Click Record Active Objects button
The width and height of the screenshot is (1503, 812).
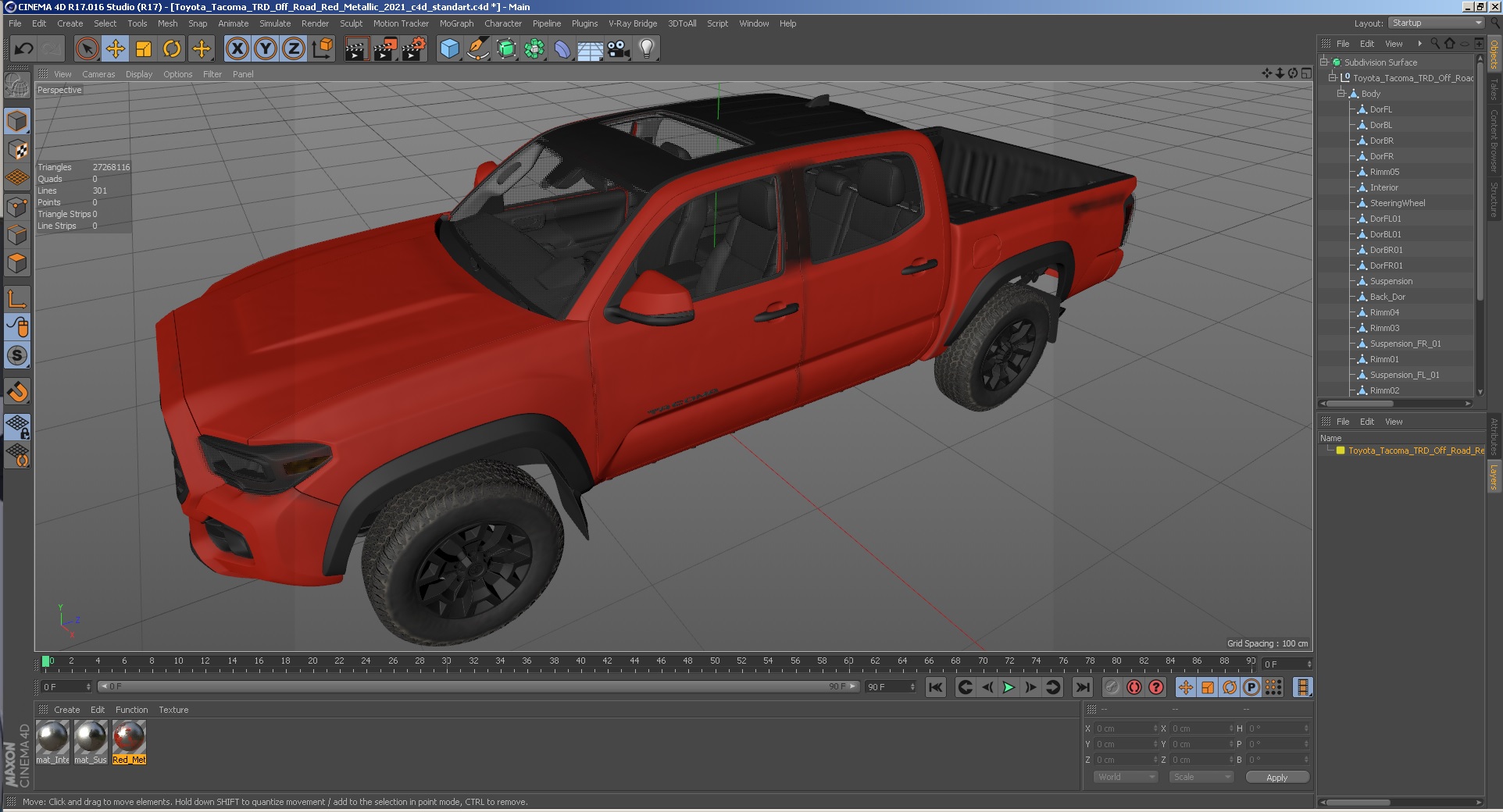tap(1112, 687)
